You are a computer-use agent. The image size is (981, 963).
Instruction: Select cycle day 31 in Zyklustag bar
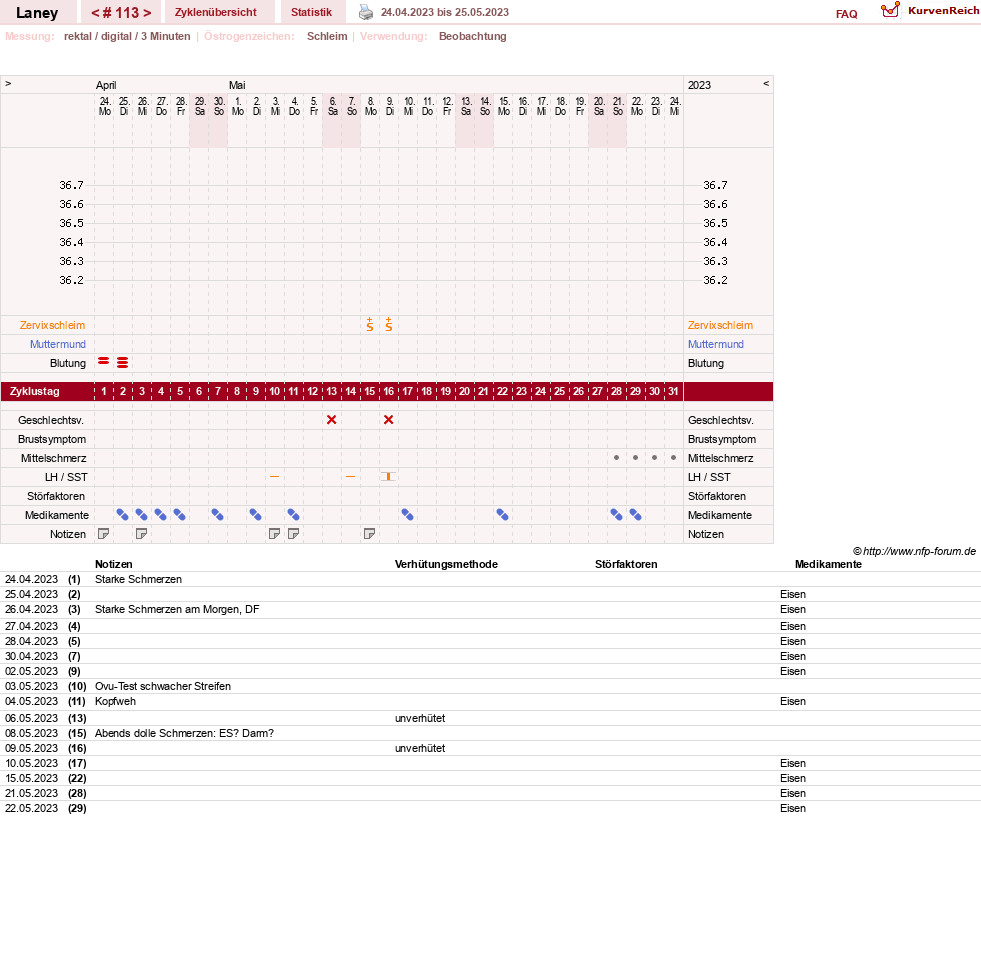(x=673, y=391)
